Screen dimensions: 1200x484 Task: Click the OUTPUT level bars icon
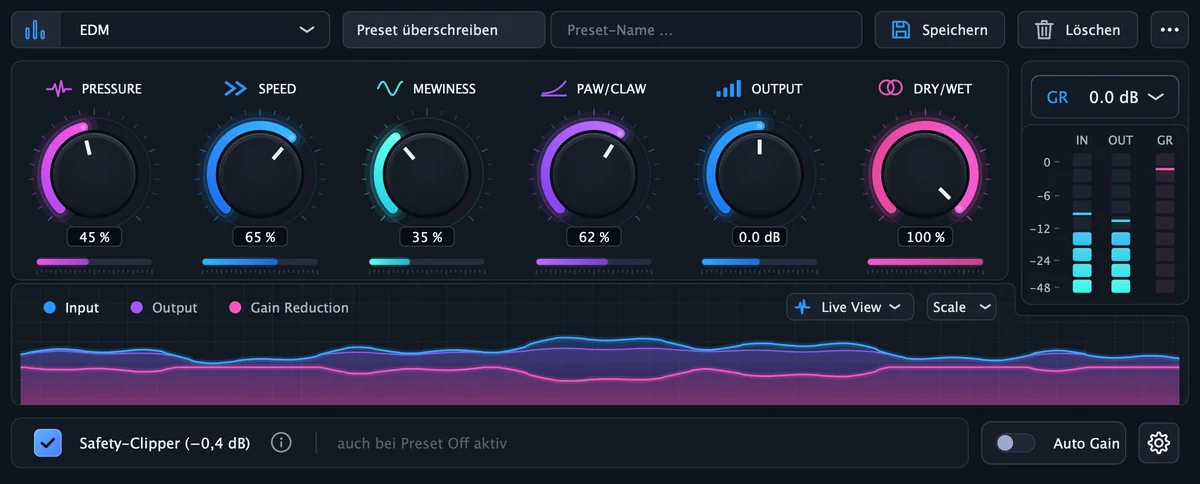[x=729, y=89]
